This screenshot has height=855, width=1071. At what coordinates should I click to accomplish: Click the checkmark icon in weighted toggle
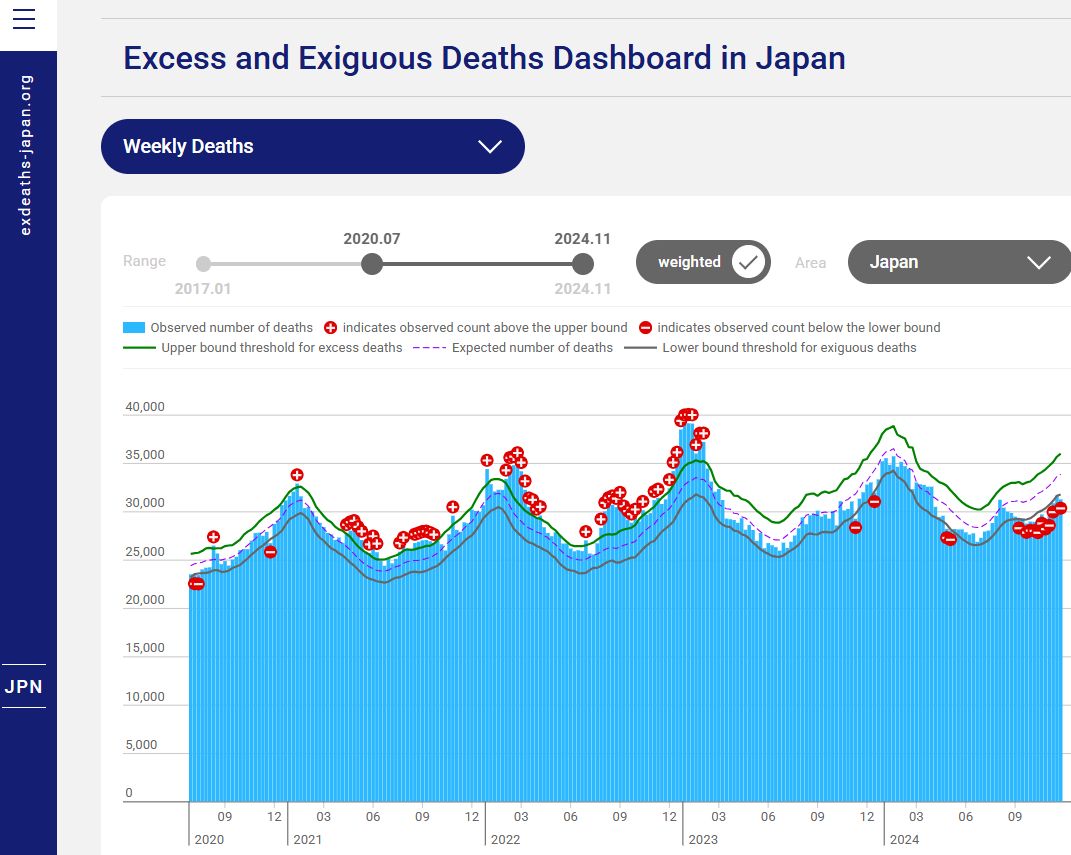click(748, 262)
